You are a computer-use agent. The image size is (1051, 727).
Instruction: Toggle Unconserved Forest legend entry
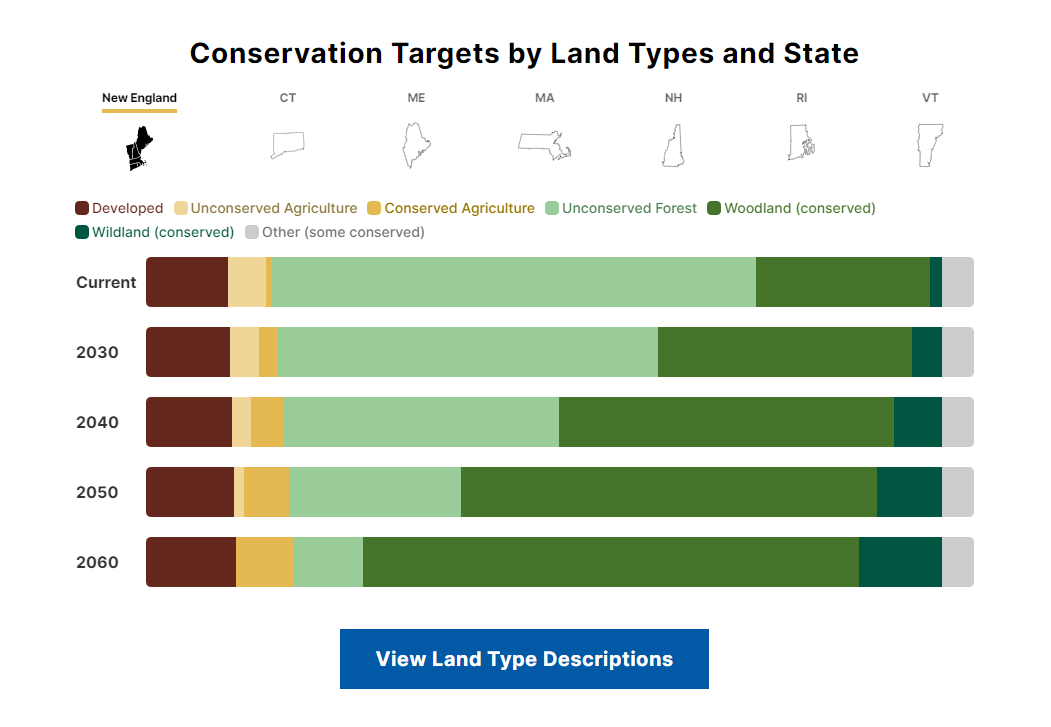629,208
